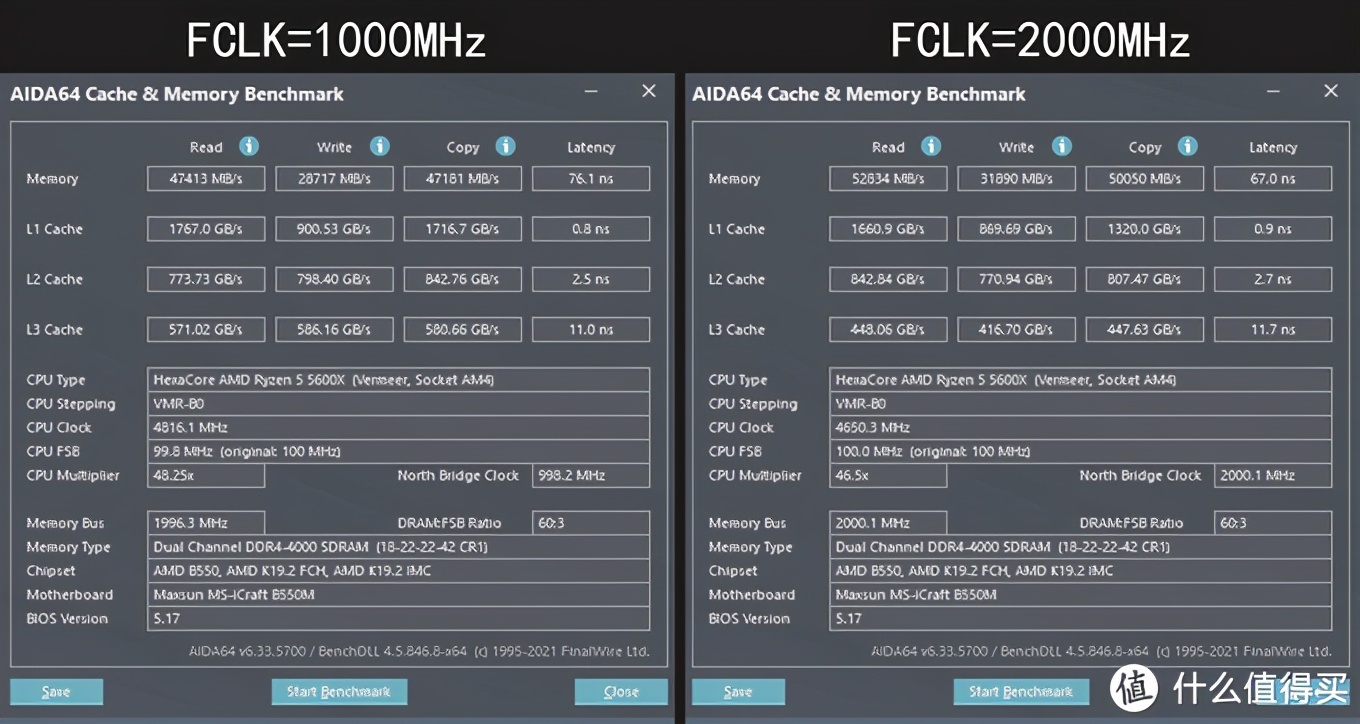Click the Copy info icon in FCLK=2000MHz window
Image resolution: width=1360 pixels, height=724 pixels.
pyautogui.click(x=1187, y=146)
